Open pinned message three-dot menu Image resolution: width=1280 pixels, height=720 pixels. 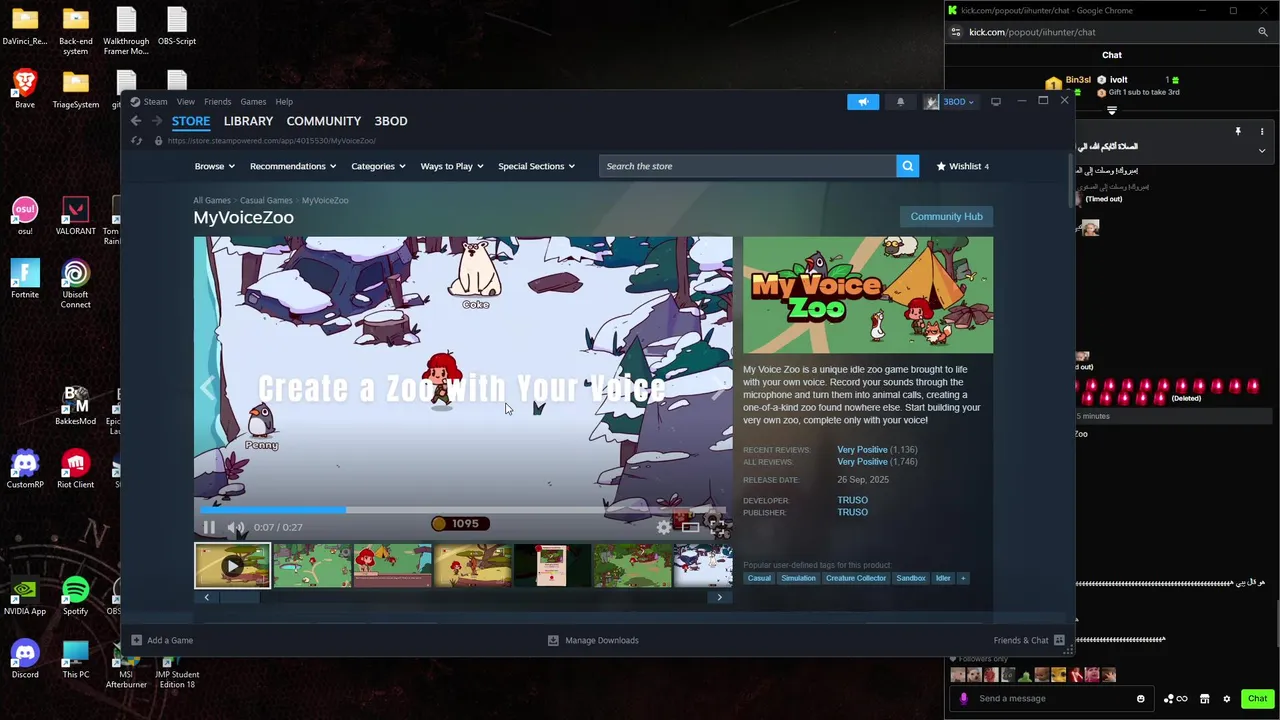tap(1262, 132)
